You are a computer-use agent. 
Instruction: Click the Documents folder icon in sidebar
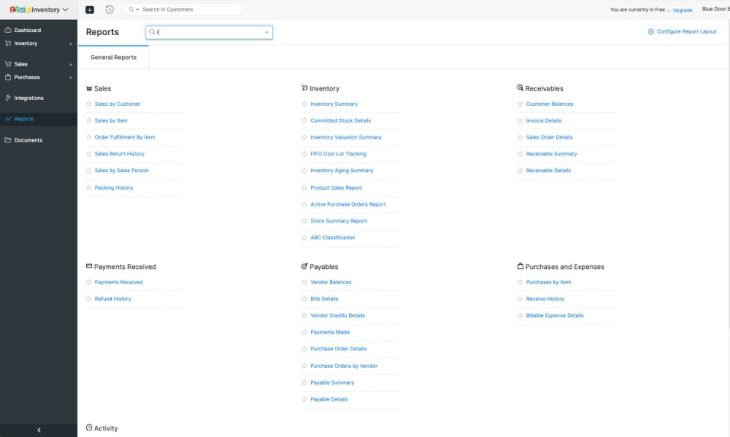click(x=8, y=140)
